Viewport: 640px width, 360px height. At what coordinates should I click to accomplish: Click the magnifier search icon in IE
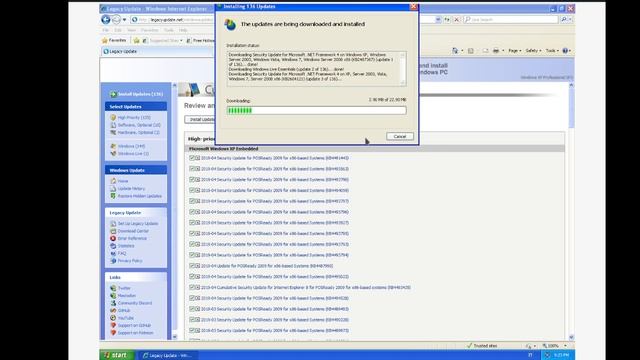(x=564, y=19)
